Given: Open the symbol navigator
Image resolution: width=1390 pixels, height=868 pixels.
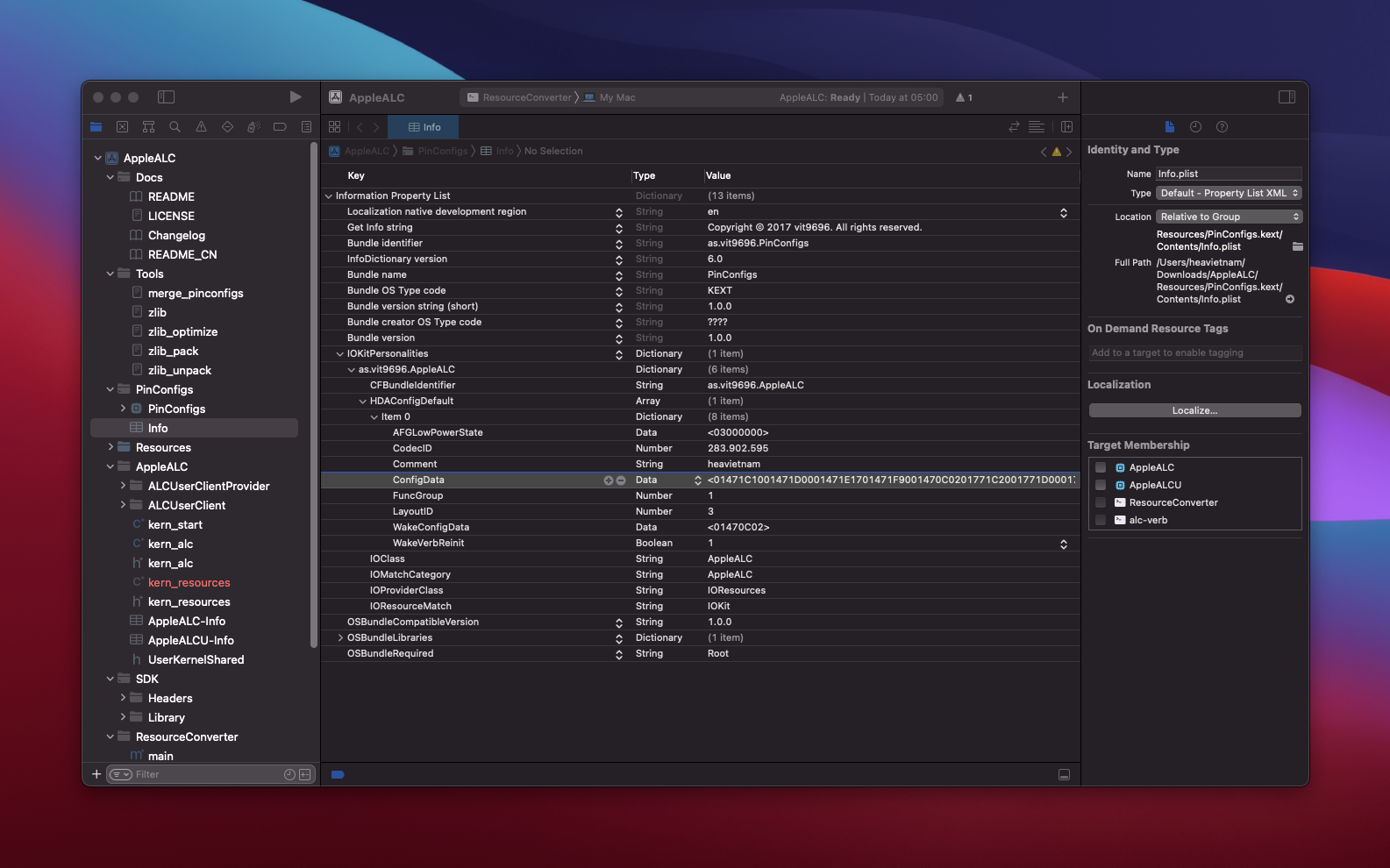Looking at the screenshot, I should coord(149,127).
